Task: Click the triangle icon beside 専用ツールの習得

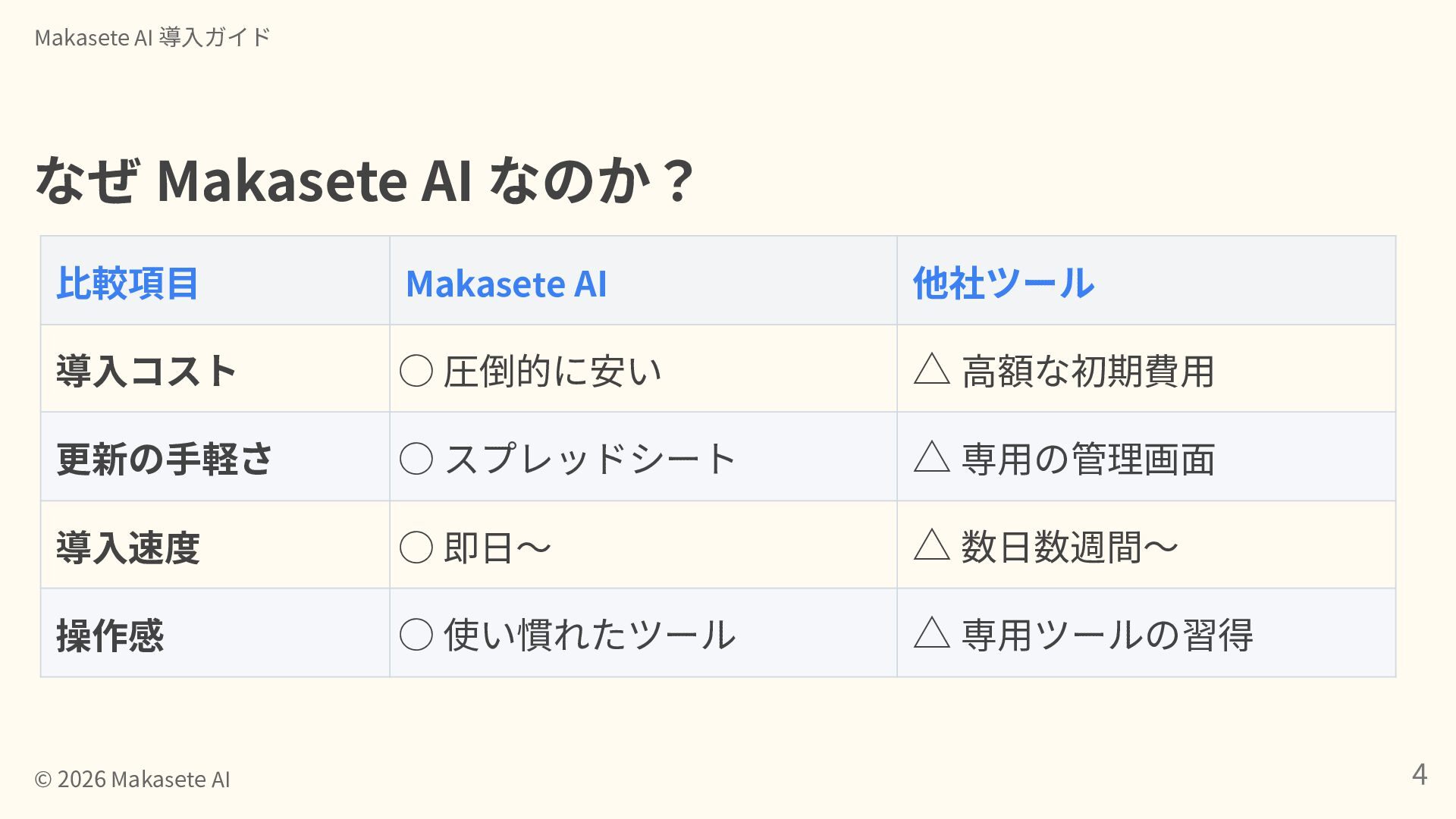Action: pos(932,633)
